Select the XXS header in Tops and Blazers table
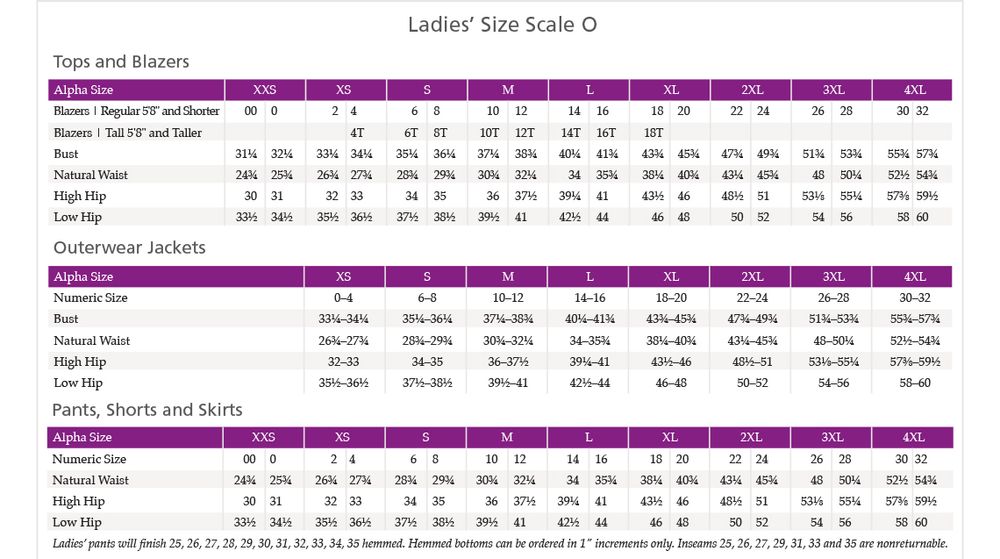 pyautogui.click(x=265, y=90)
